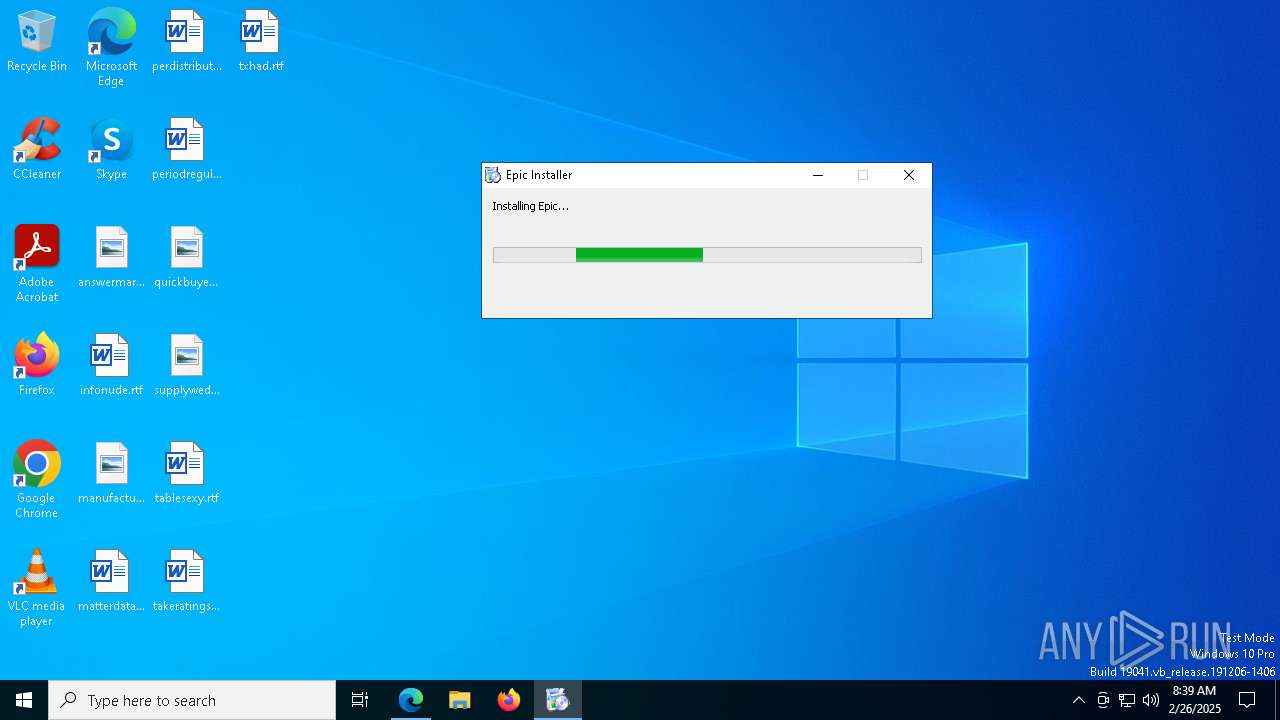Viewport: 1280px width, 720px height.
Task: Select the quickbuye... image file
Action: click(186, 258)
